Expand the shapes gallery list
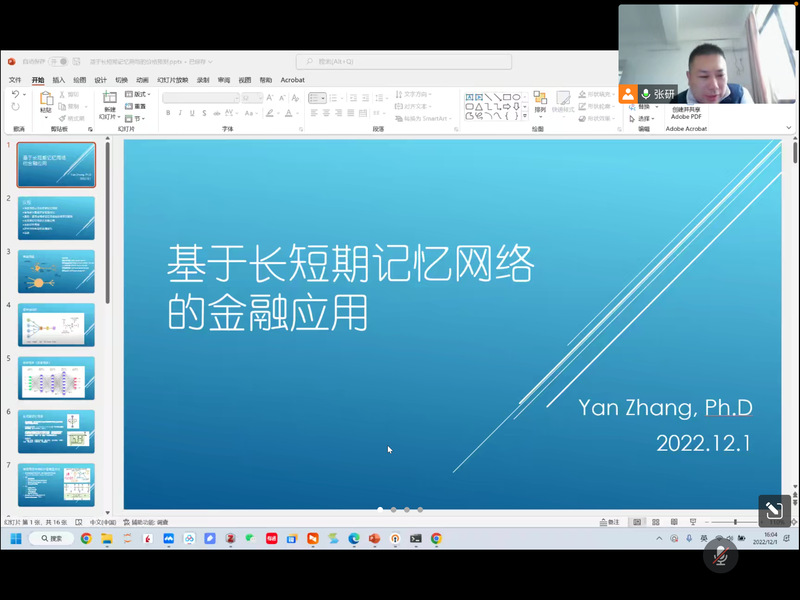 click(x=524, y=116)
